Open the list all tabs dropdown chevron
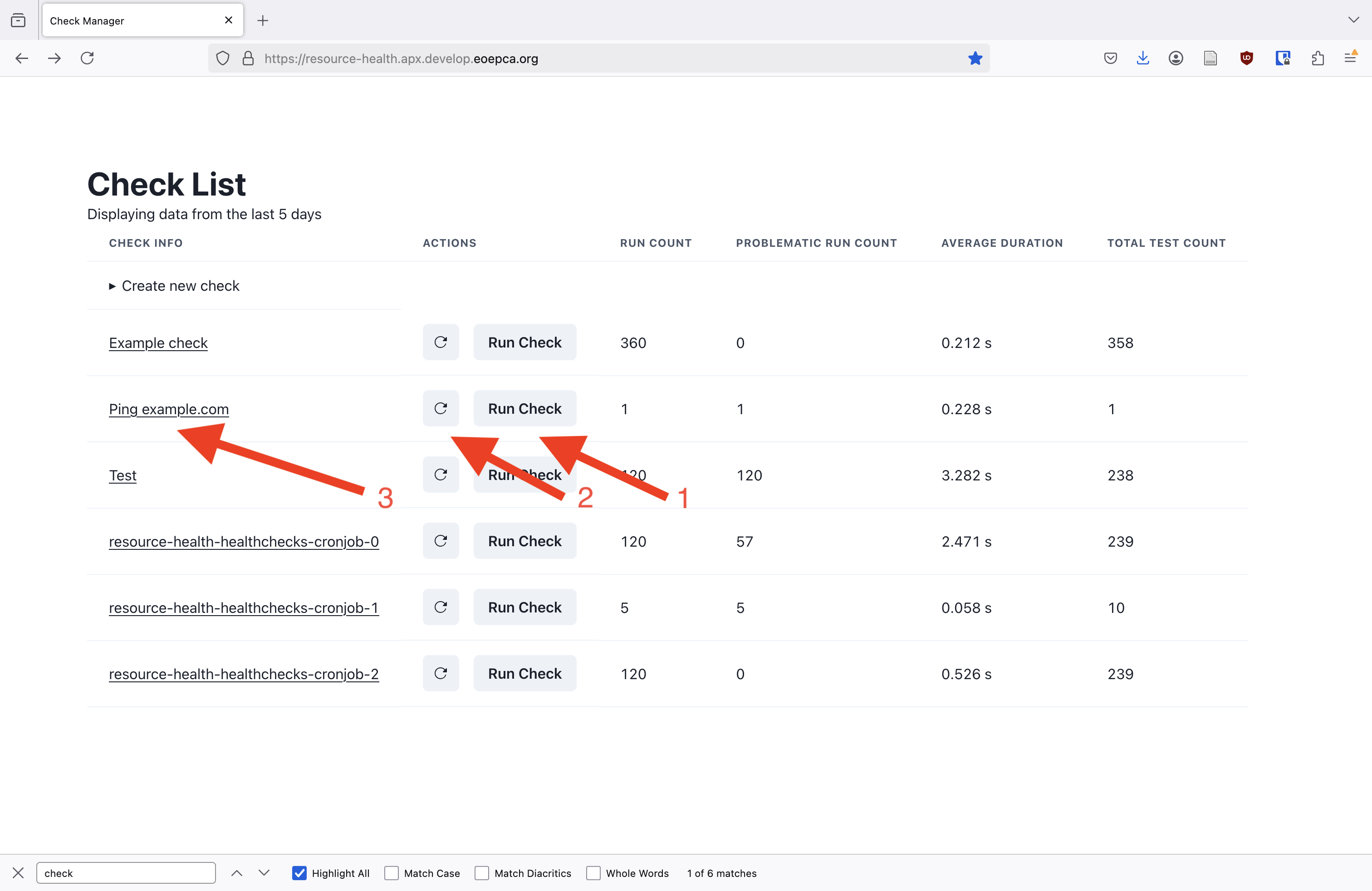Viewport: 1372px width, 891px height. tap(1353, 20)
